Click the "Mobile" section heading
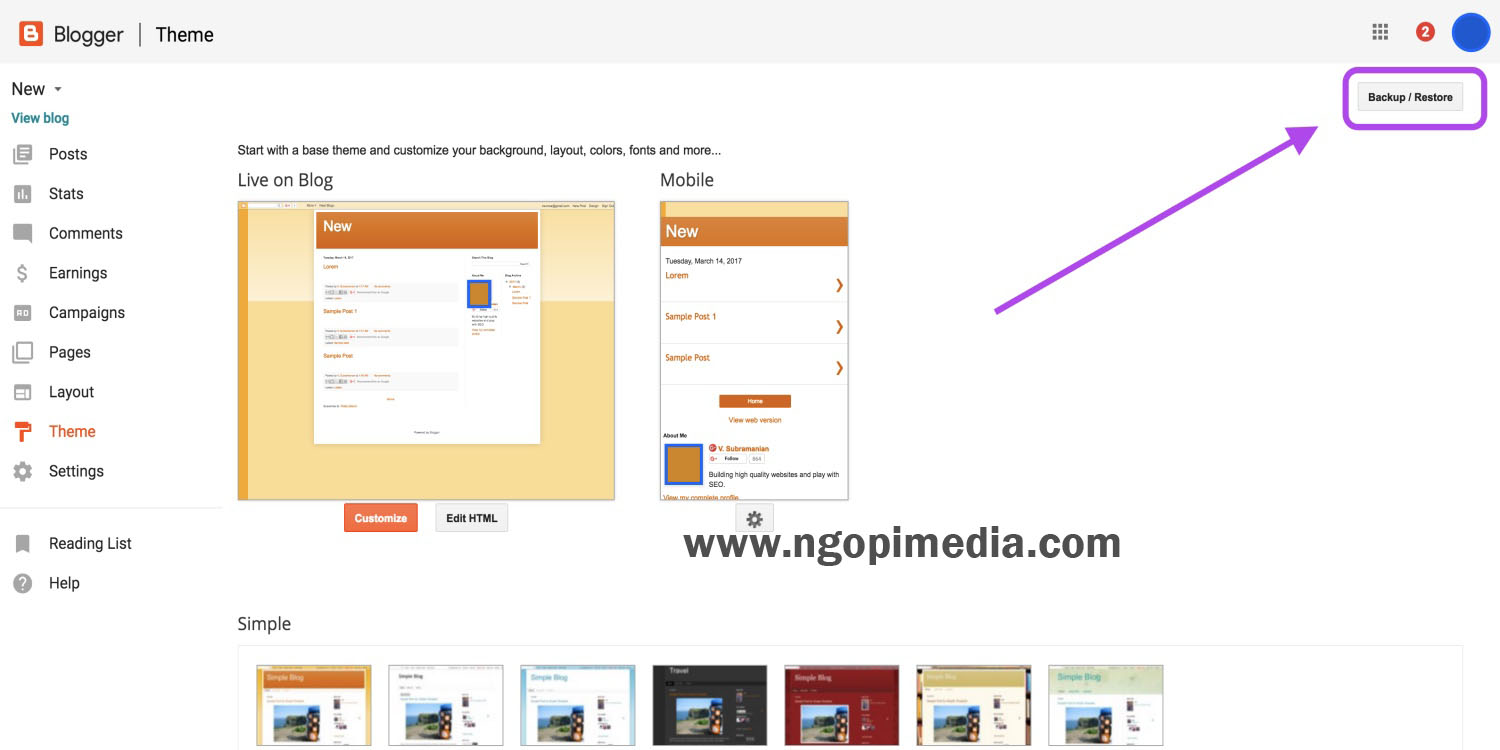1500x750 pixels. [687, 180]
